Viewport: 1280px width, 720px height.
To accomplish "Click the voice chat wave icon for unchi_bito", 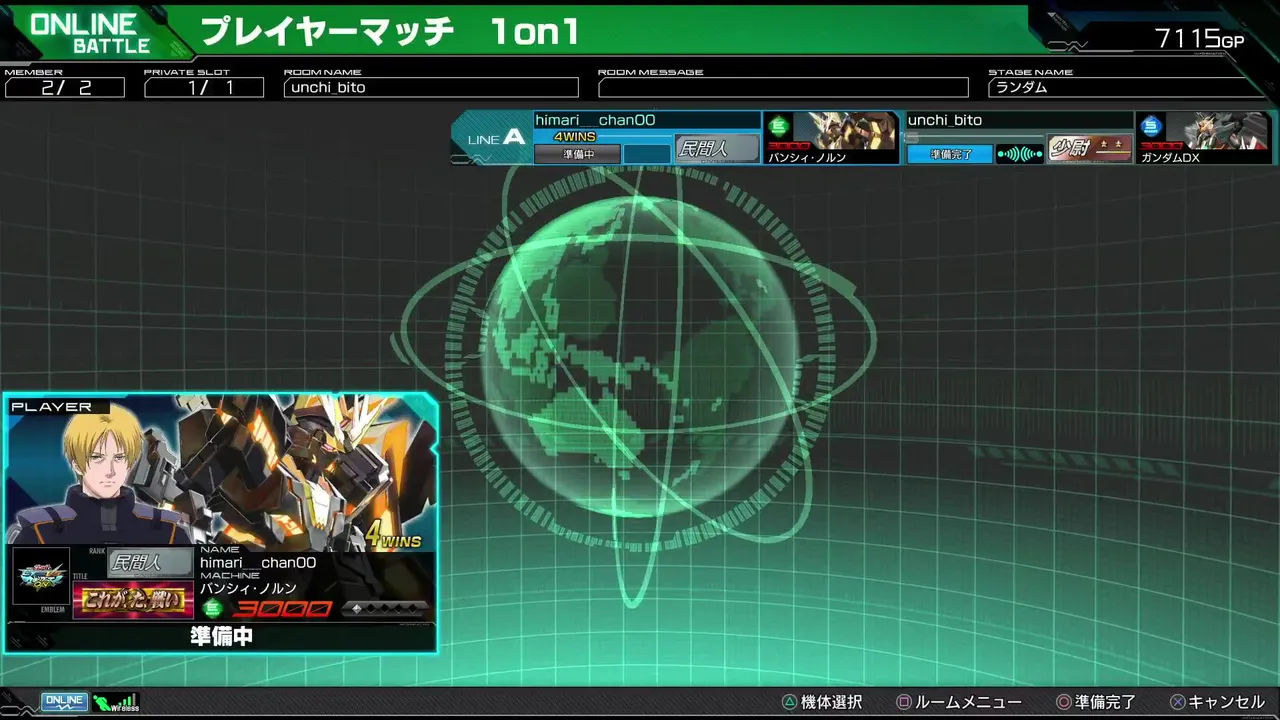I will tap(1020, 154).
